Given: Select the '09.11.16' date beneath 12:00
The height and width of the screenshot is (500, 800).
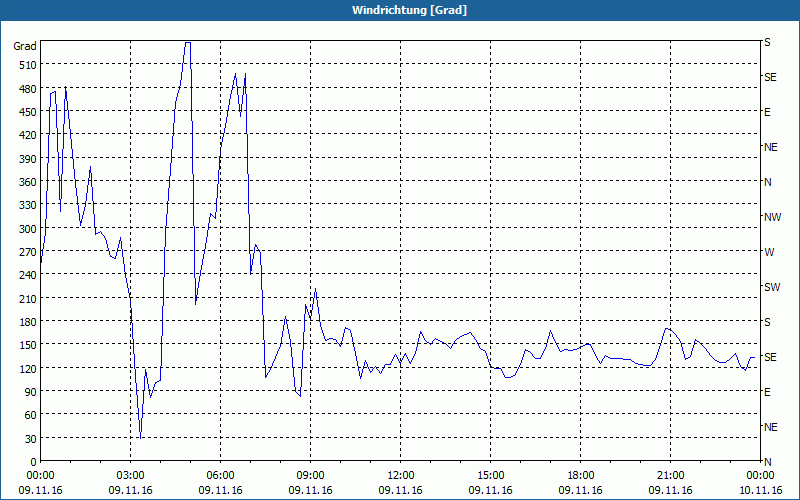Looking at the screenshot, I should point(401,490).
